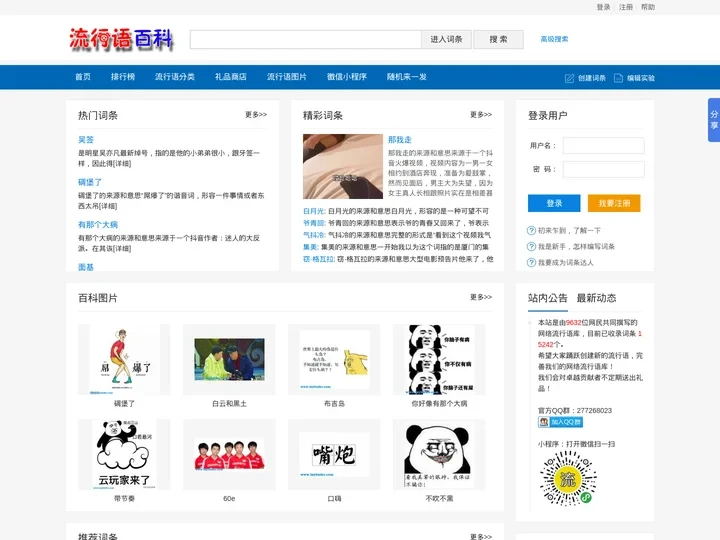Click 注册 link in top bar
The height and width of the screenshot is (540, 720).
(x=626, y=7)
